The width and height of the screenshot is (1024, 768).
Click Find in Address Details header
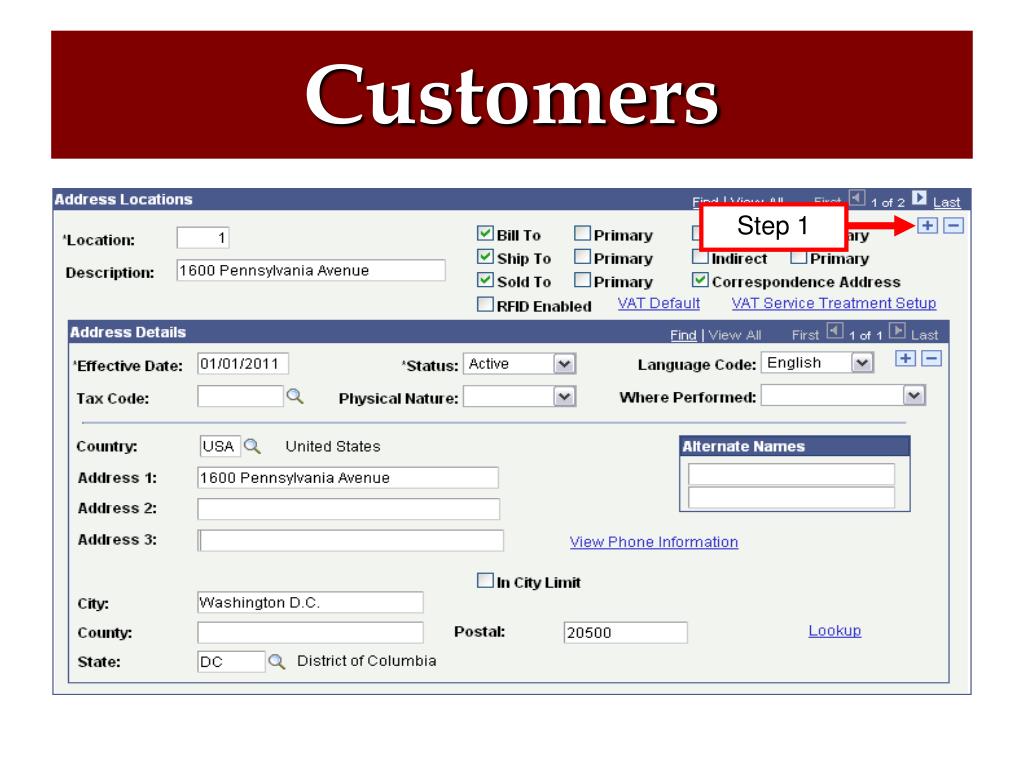coord(683,335)
